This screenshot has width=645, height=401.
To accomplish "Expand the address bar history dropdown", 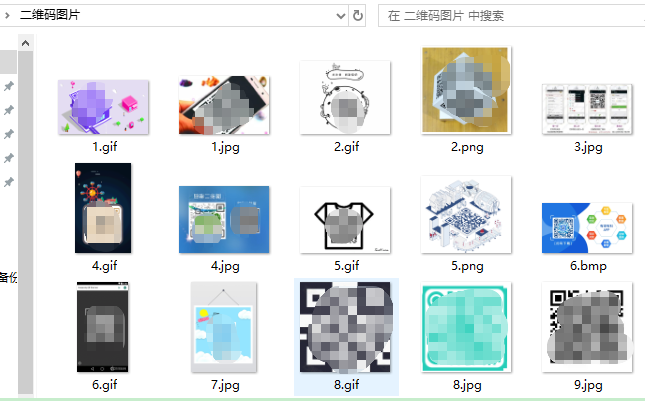I will 341,16.
